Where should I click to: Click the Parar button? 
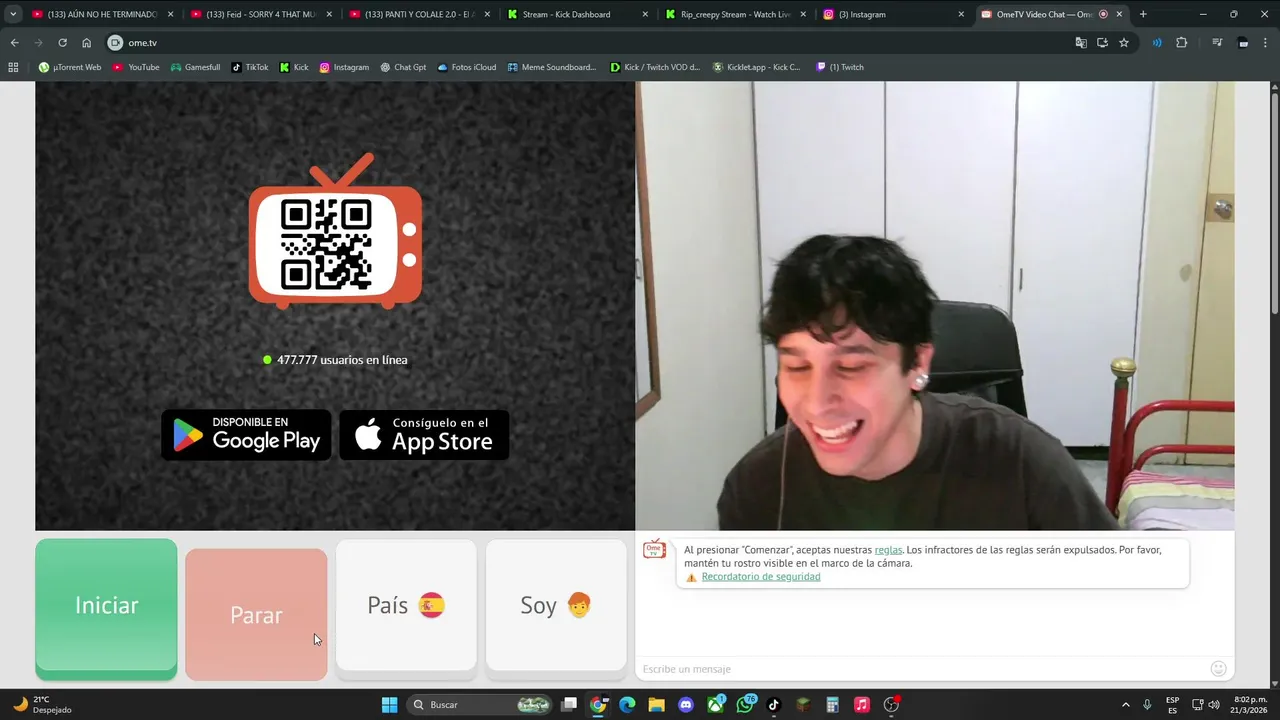256,614
